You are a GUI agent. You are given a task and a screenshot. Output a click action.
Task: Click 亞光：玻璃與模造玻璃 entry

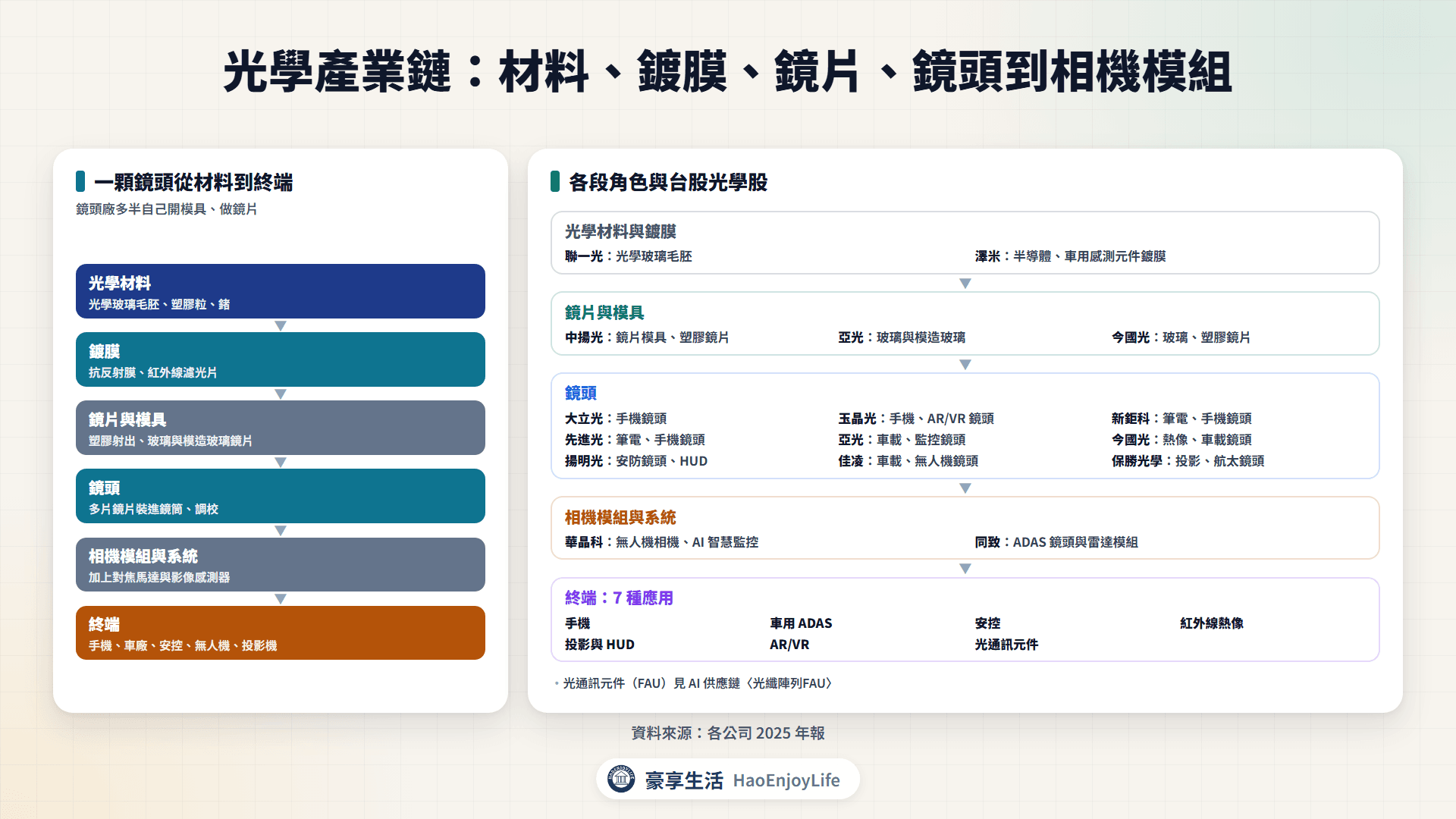[902, 337]
